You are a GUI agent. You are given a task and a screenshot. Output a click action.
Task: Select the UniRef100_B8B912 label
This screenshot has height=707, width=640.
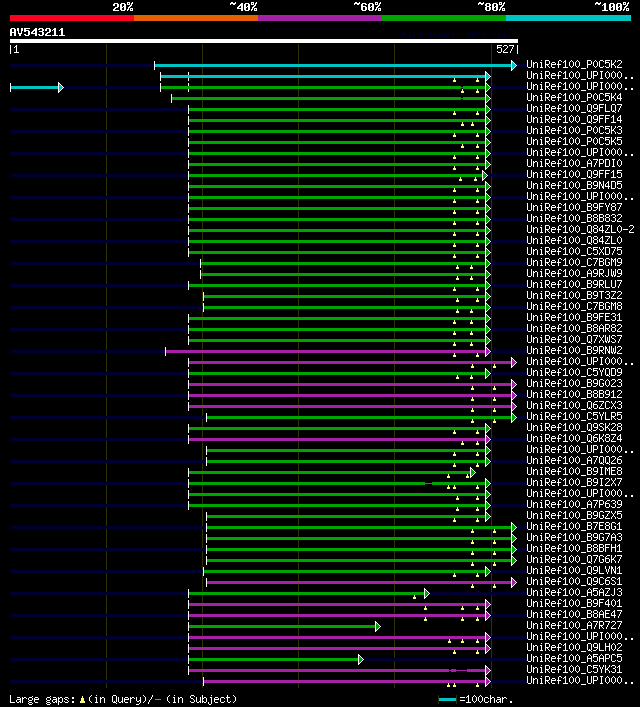tap(574, 394)
